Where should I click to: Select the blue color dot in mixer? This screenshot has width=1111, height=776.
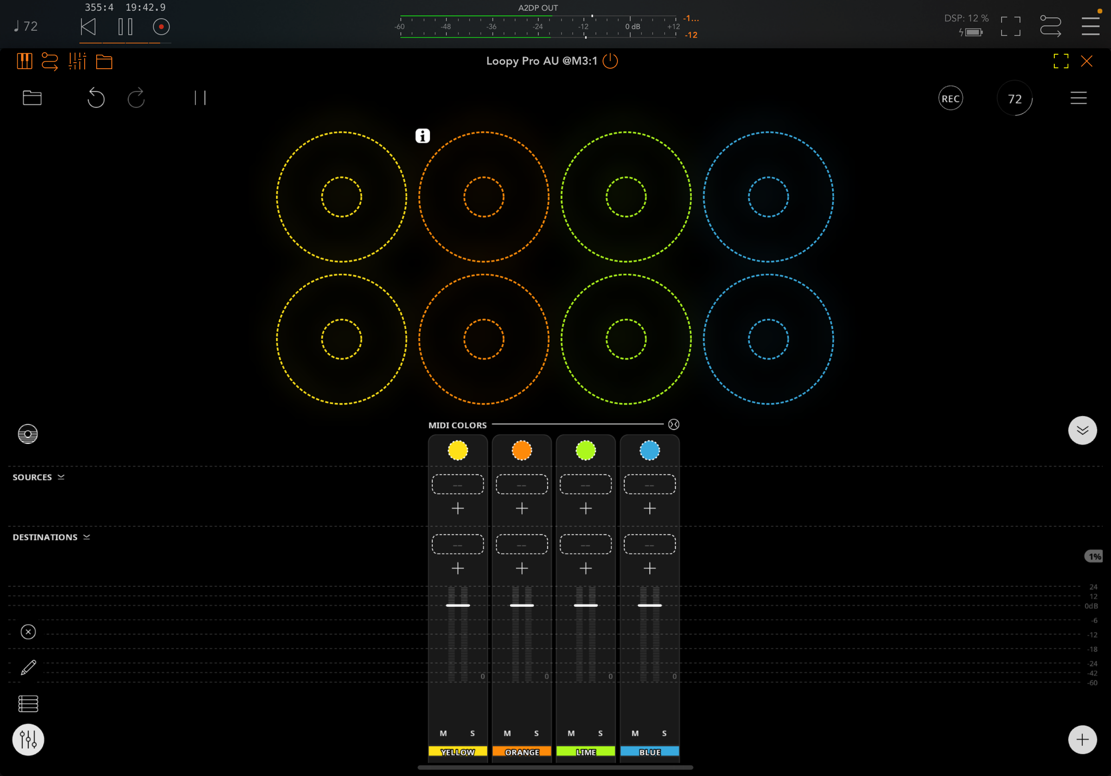tap(650, 450)
